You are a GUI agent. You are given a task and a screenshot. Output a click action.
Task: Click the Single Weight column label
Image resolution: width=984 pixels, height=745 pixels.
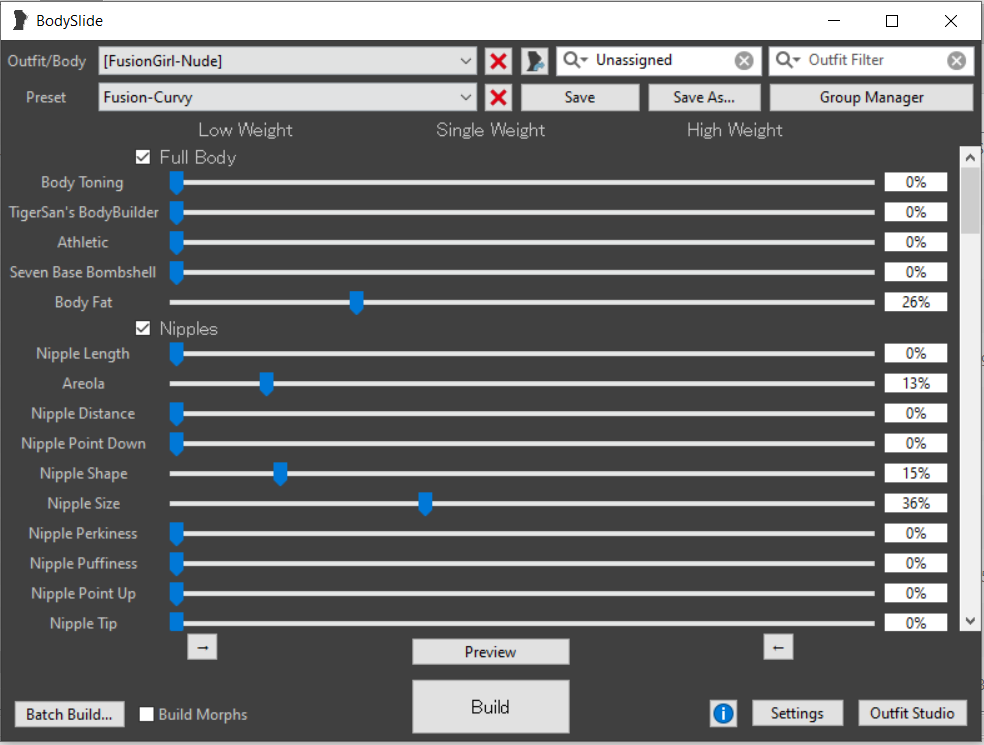pos(491,130)
